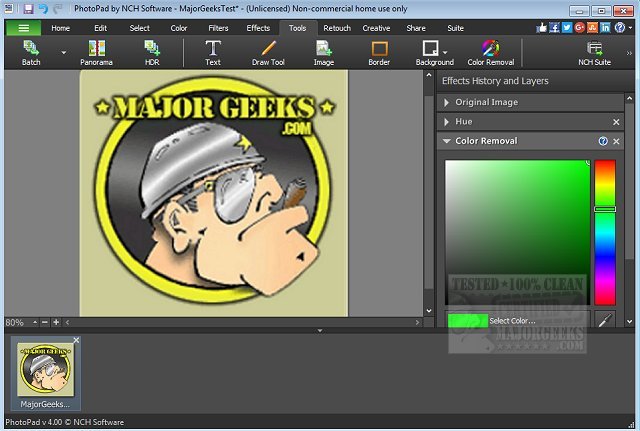Delete the Color Removal layer
The height and width of the screenshot is (431, 640).
pos(616,141)
